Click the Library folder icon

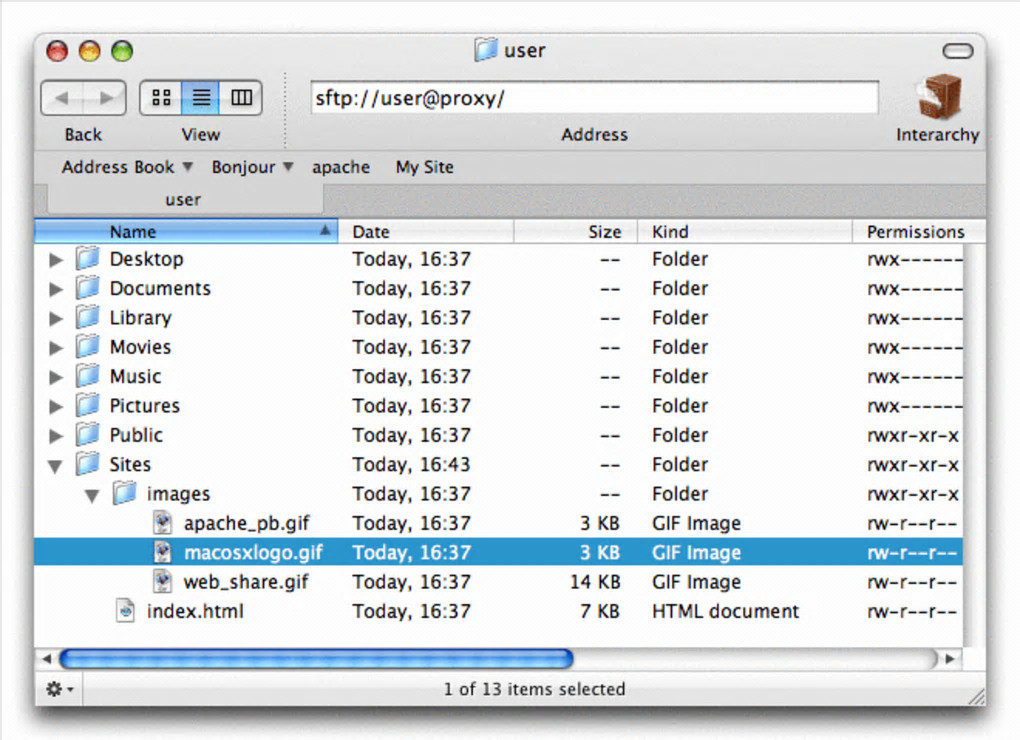87,317
